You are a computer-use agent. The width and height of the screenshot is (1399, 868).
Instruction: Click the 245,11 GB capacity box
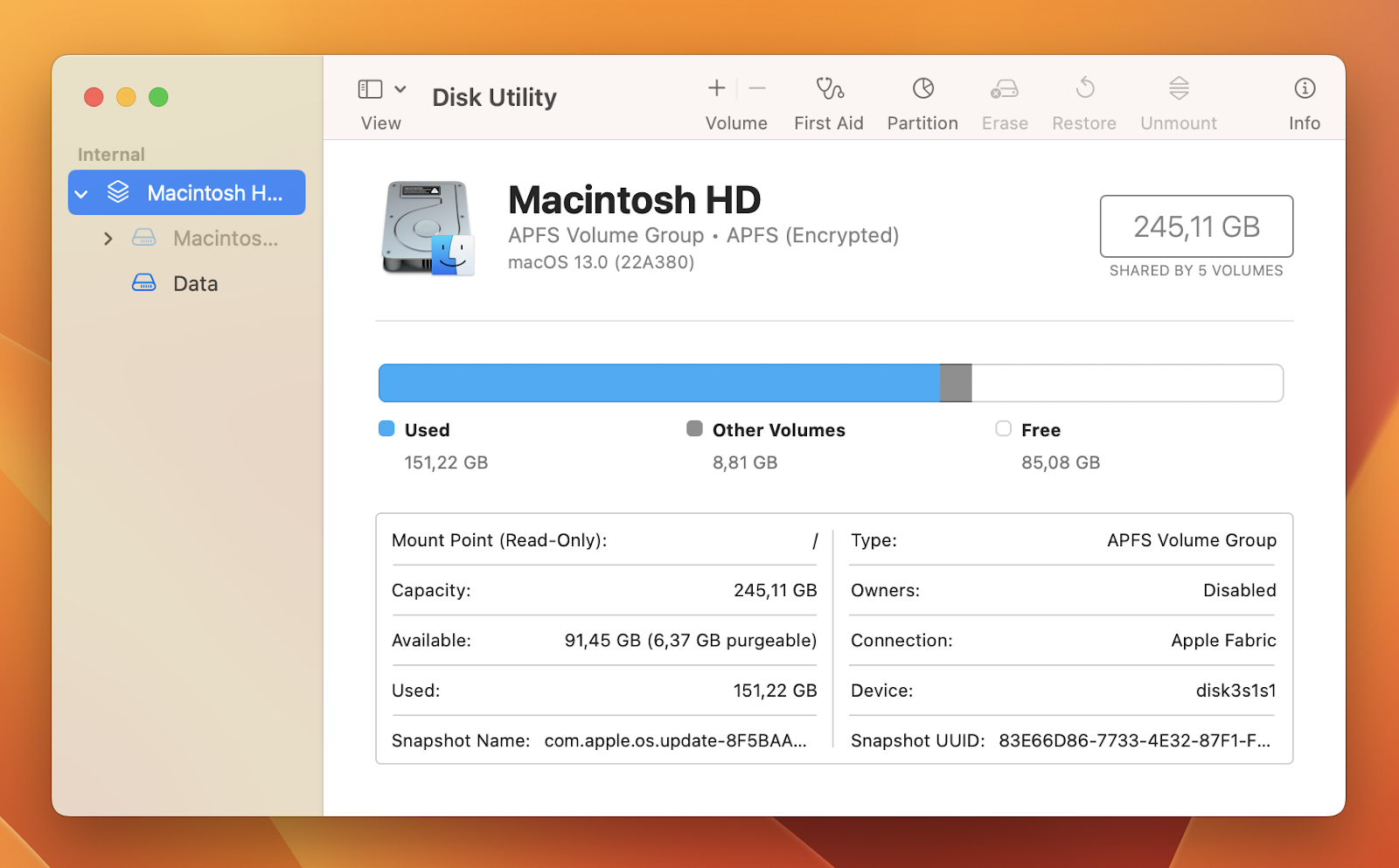click(1196, 226)
